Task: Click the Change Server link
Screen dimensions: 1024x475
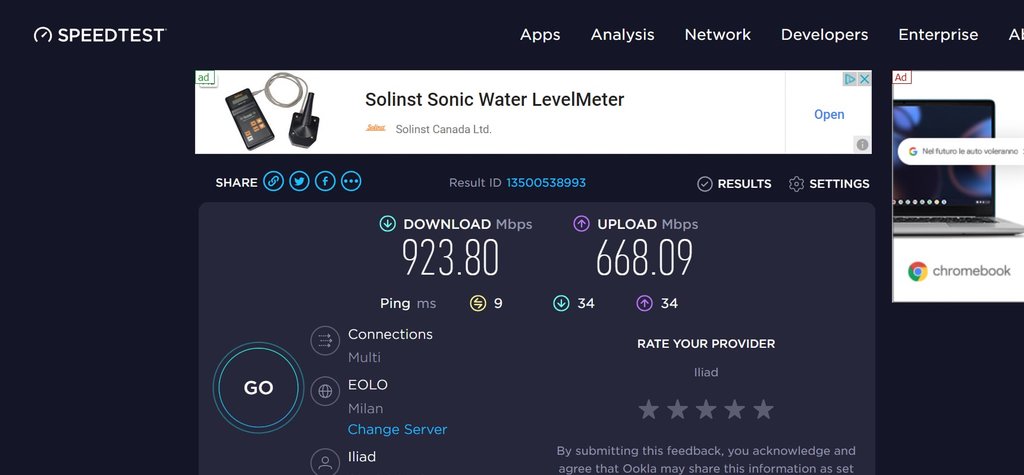Action: tap(397, 430)
